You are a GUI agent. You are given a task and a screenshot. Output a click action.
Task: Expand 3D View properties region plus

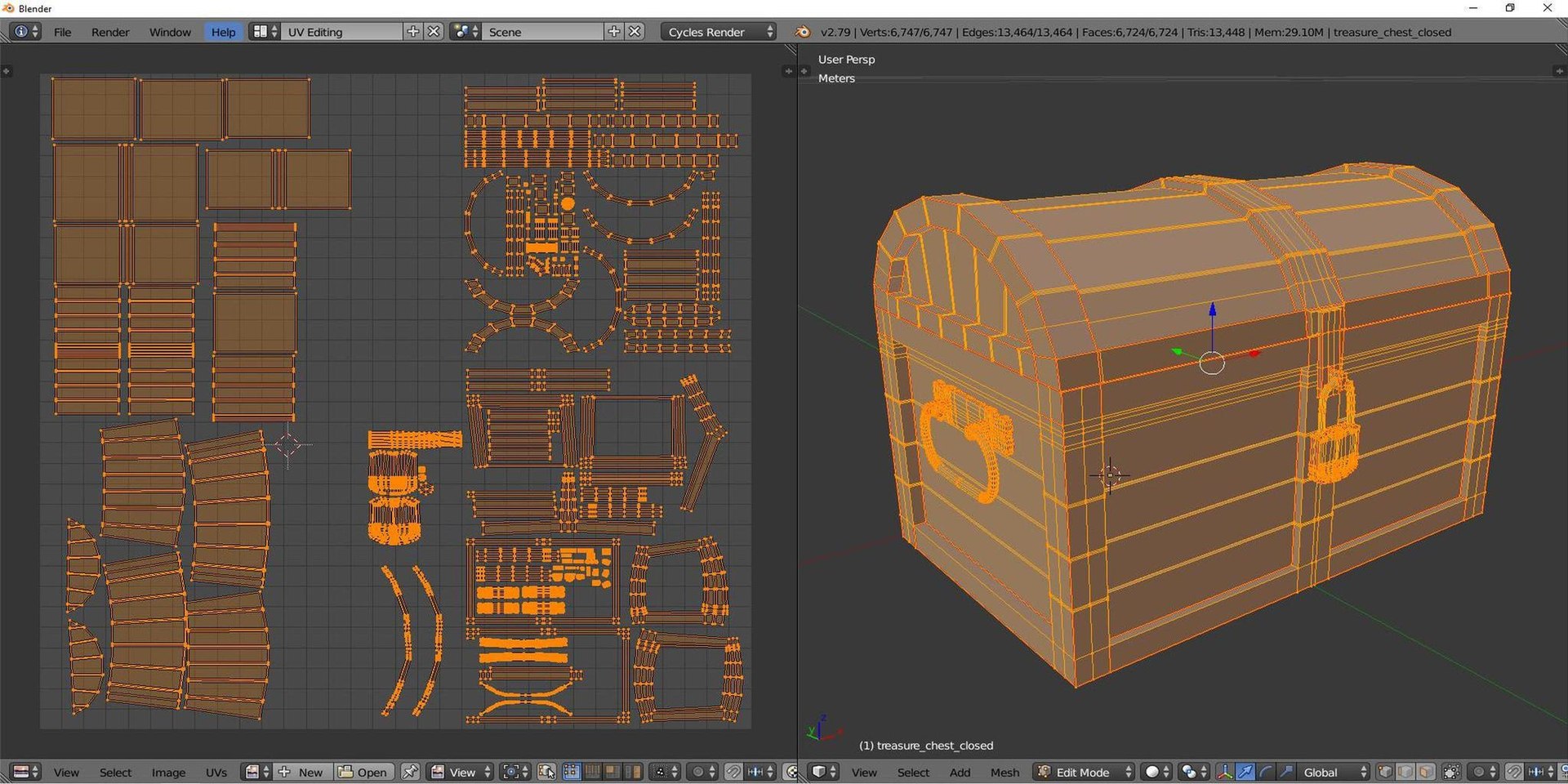click(1559, 71)
